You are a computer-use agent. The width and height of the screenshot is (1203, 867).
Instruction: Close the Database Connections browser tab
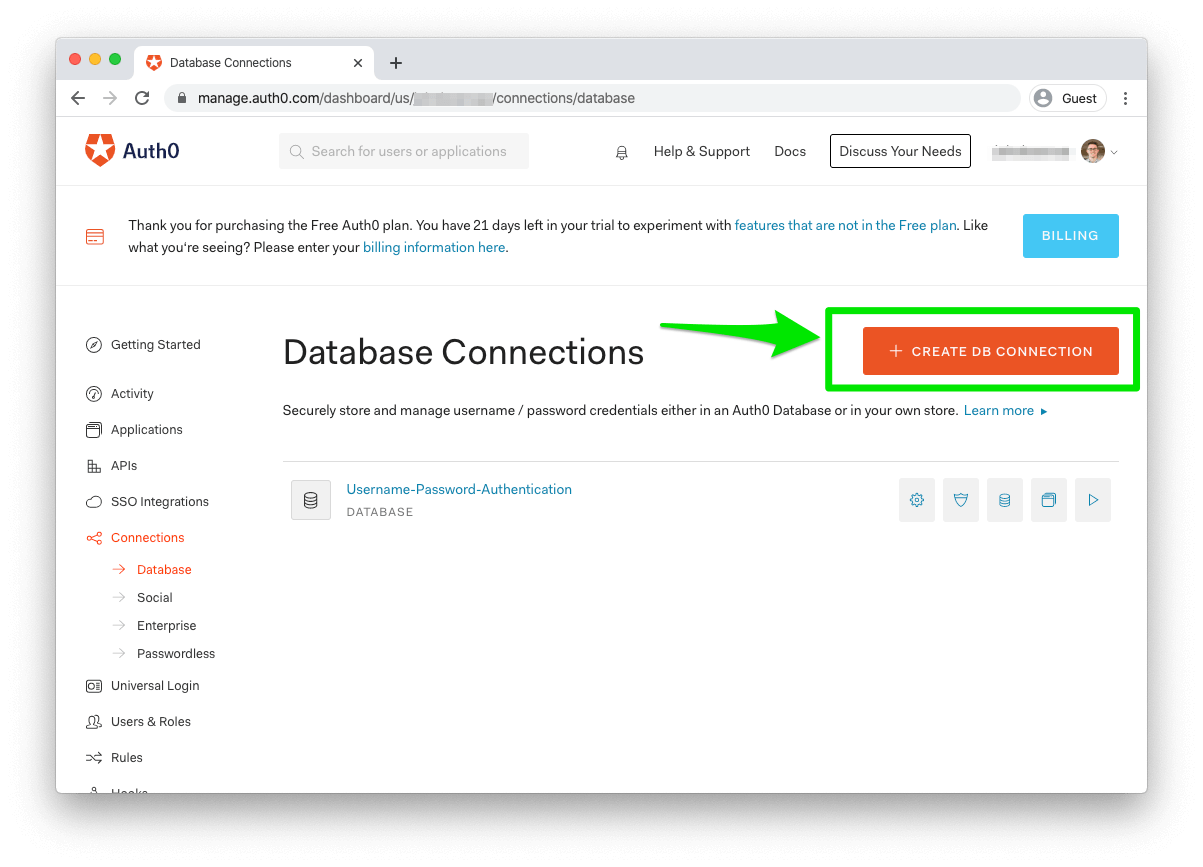[358, 63]
